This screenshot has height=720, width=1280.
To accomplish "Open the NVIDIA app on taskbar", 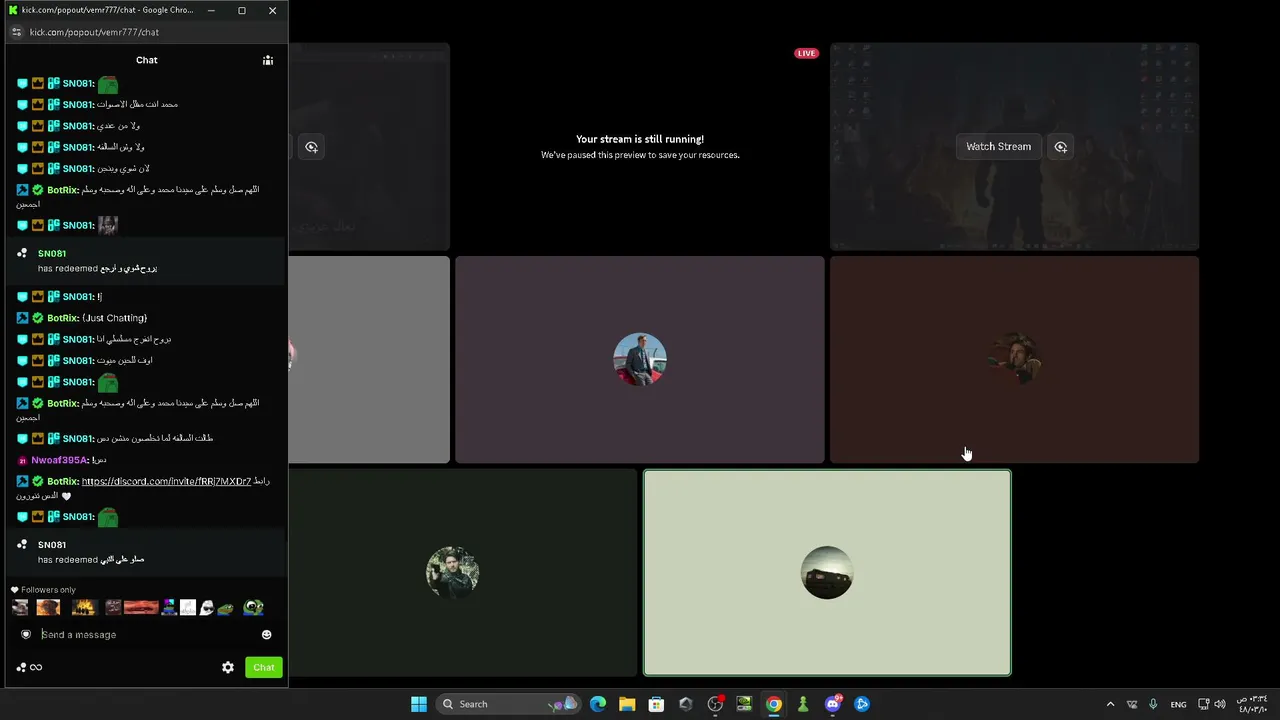I will (744, 704).
